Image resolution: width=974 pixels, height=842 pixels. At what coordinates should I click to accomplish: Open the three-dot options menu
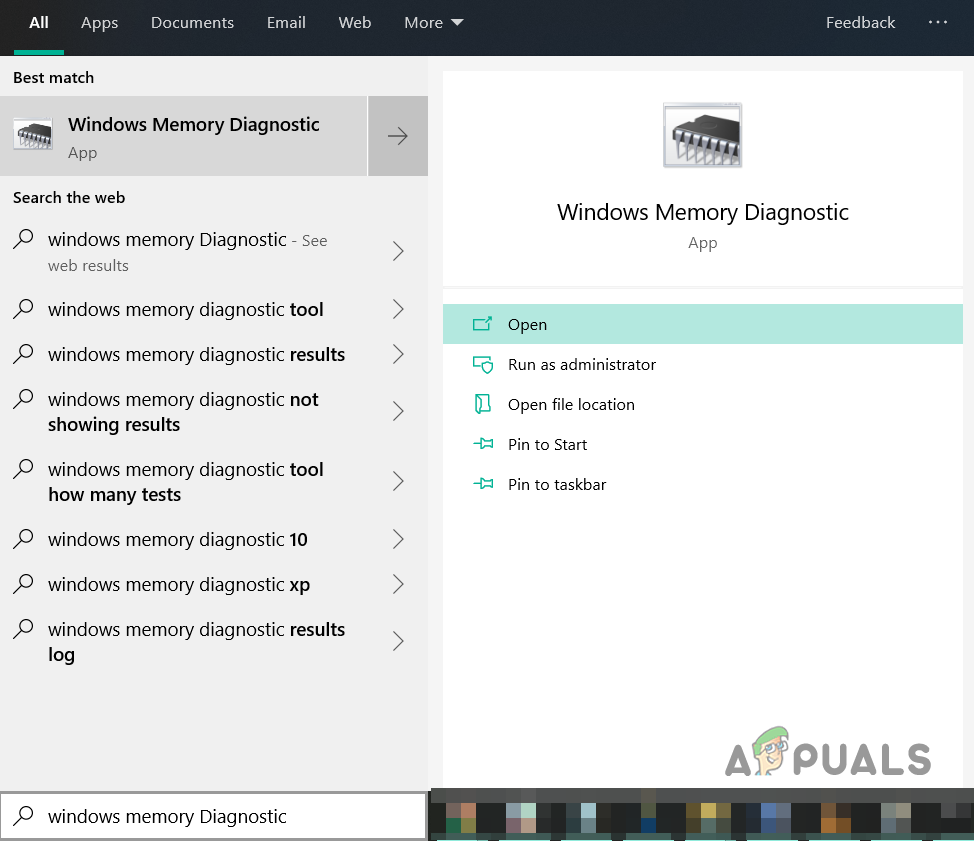(x=937, y=22)
